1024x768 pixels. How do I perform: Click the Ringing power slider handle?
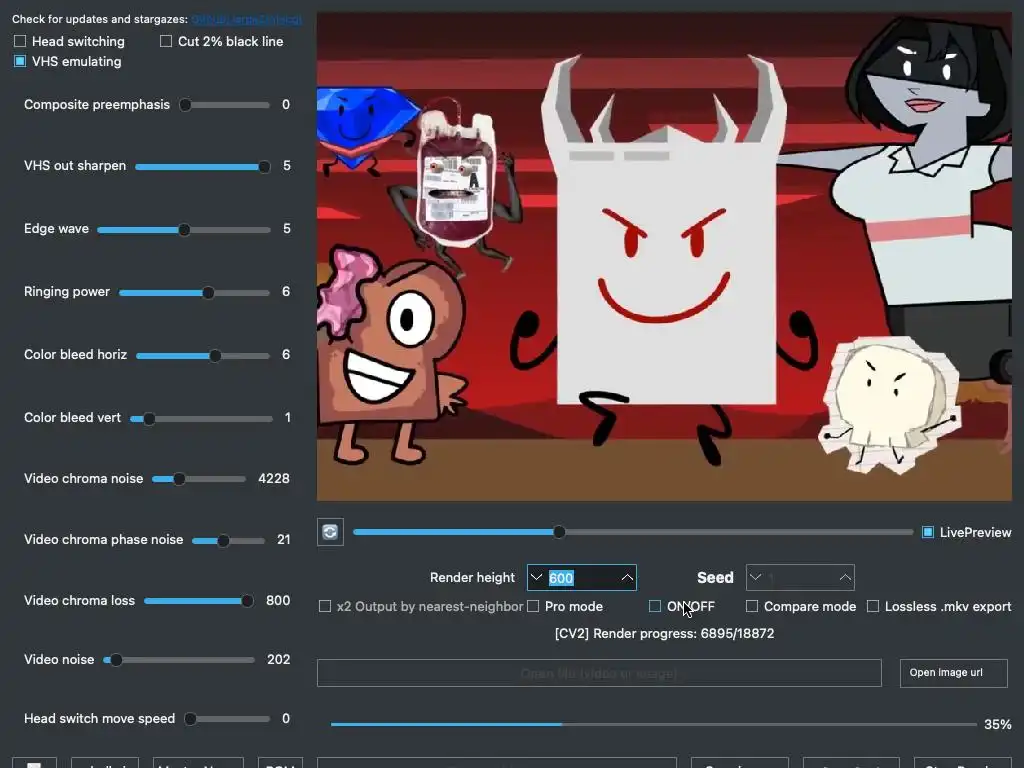click(208, 293)
